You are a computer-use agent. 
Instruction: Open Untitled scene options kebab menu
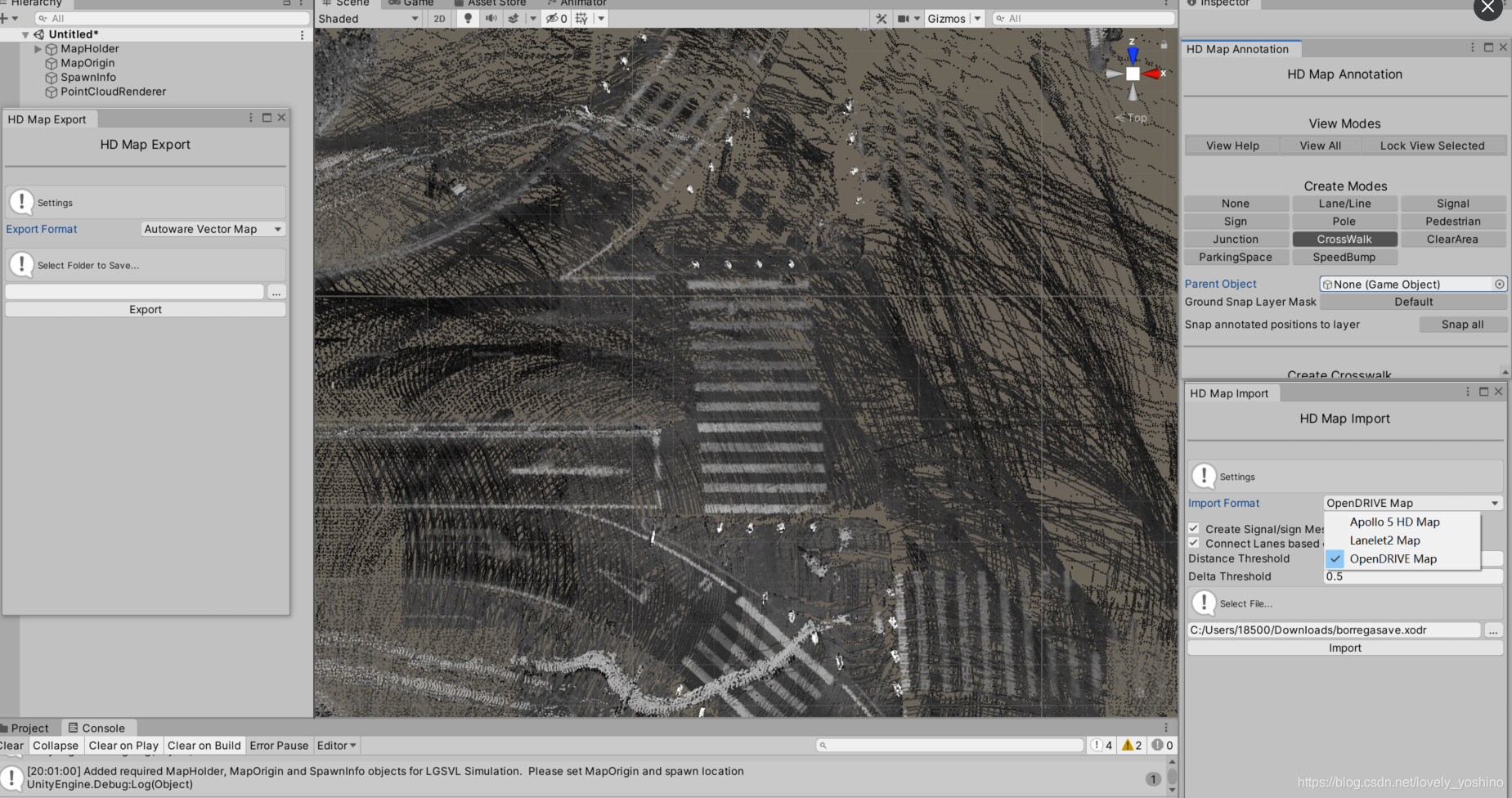(x=302, y=35)
